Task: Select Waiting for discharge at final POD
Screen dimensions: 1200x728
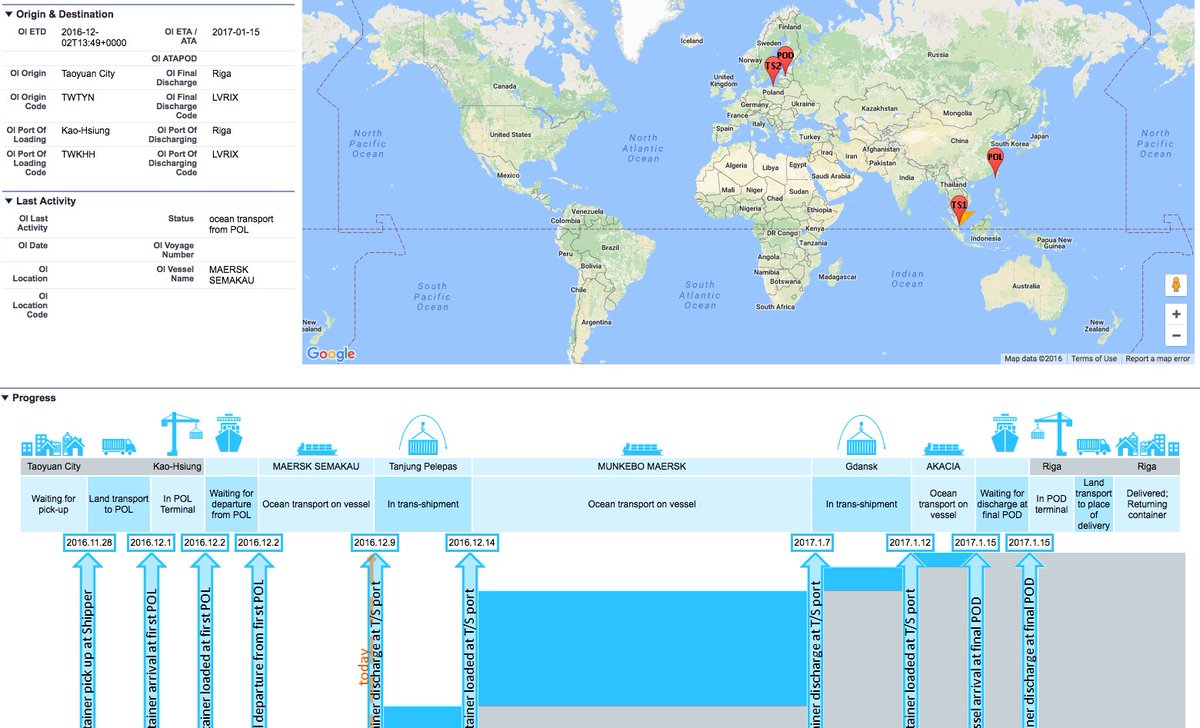Action: [1003, 503]
